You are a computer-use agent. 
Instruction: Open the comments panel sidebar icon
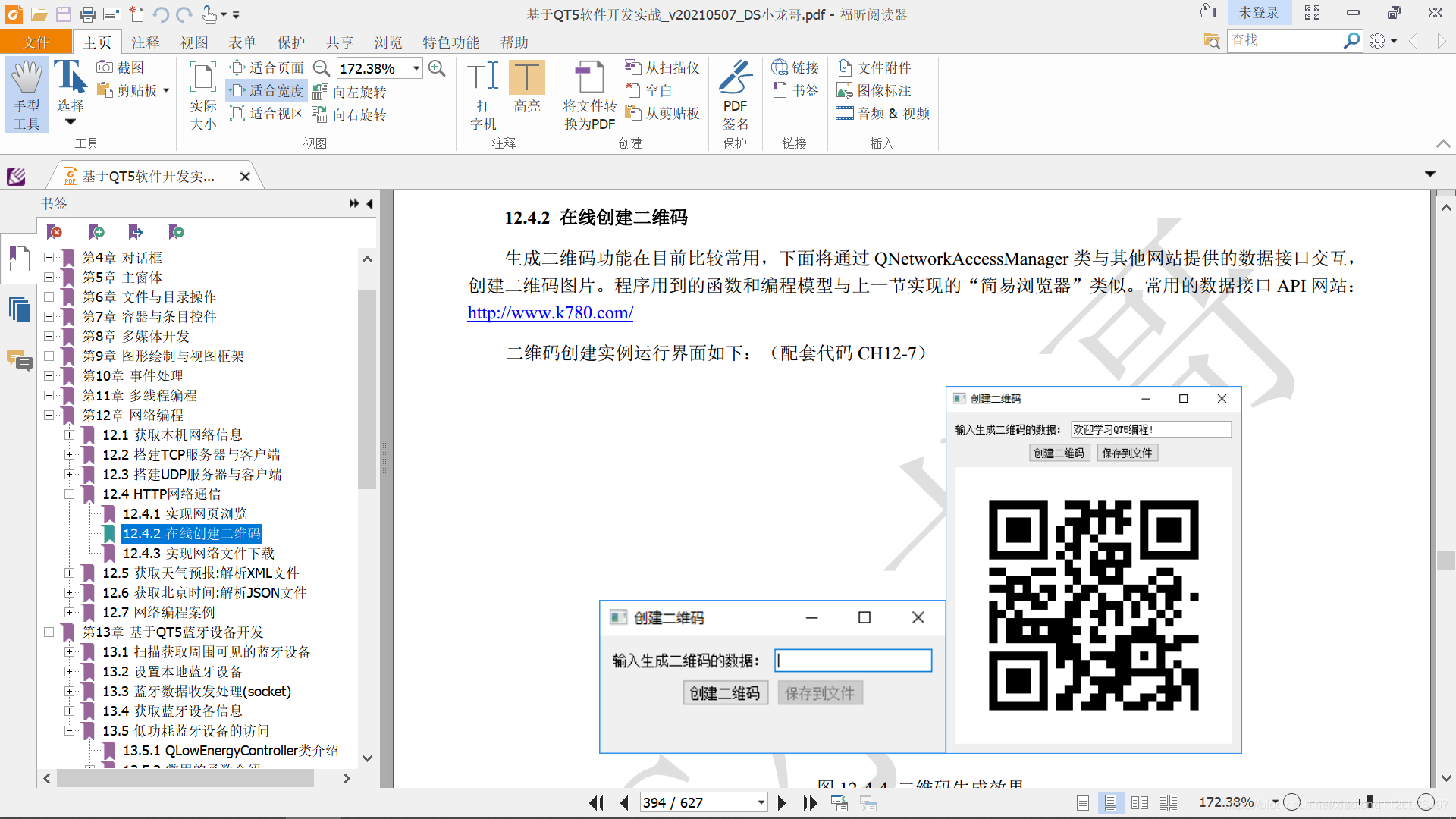(x=19, y=359)
